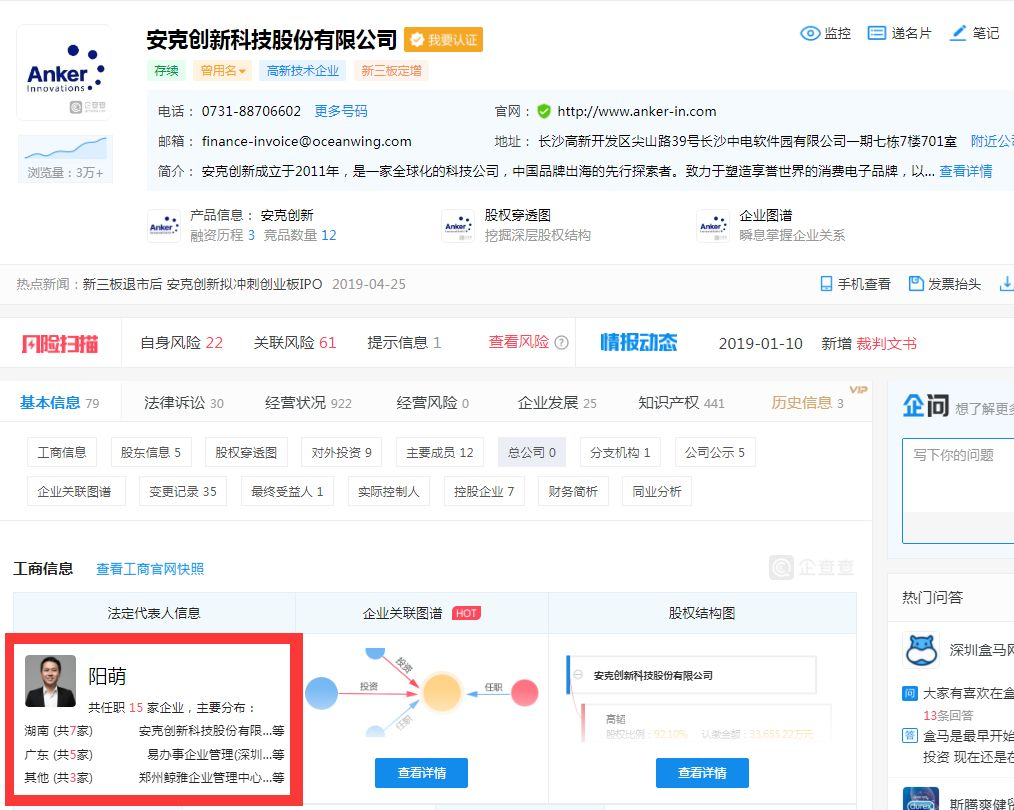The width and height of the screenshot is (1014, 810).
Task: Click the 股权穿透图 Anker logo icon
Action: [x=458, y=226]
